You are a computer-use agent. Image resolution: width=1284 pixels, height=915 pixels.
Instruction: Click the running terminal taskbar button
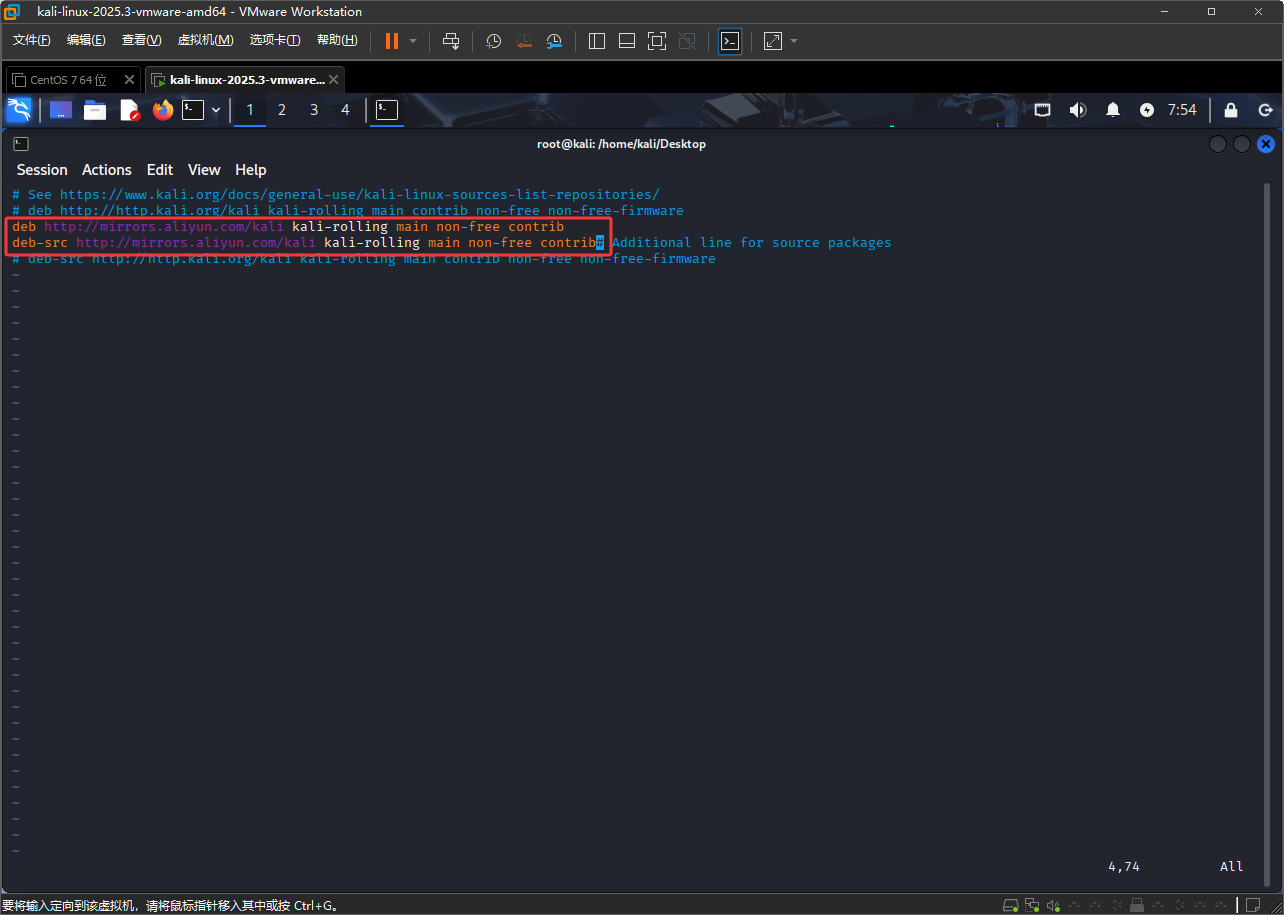387,110
